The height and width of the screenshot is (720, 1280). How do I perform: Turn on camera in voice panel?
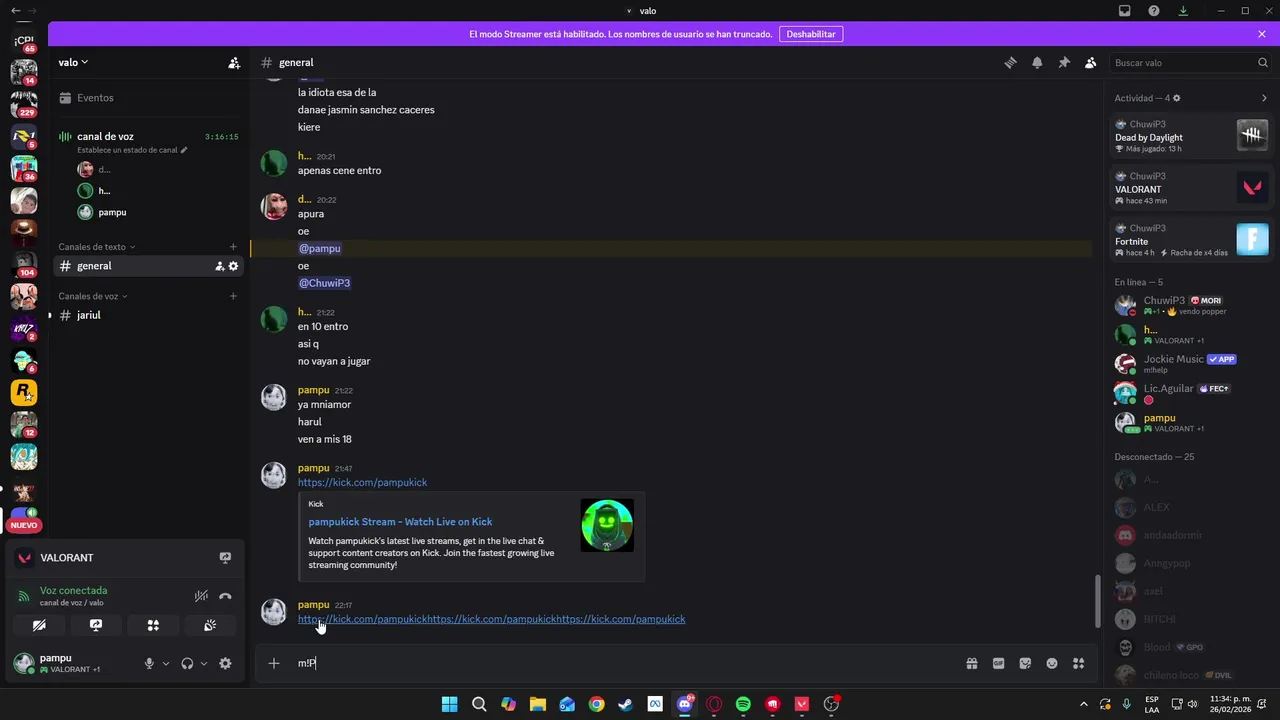[x=39, y=625]
